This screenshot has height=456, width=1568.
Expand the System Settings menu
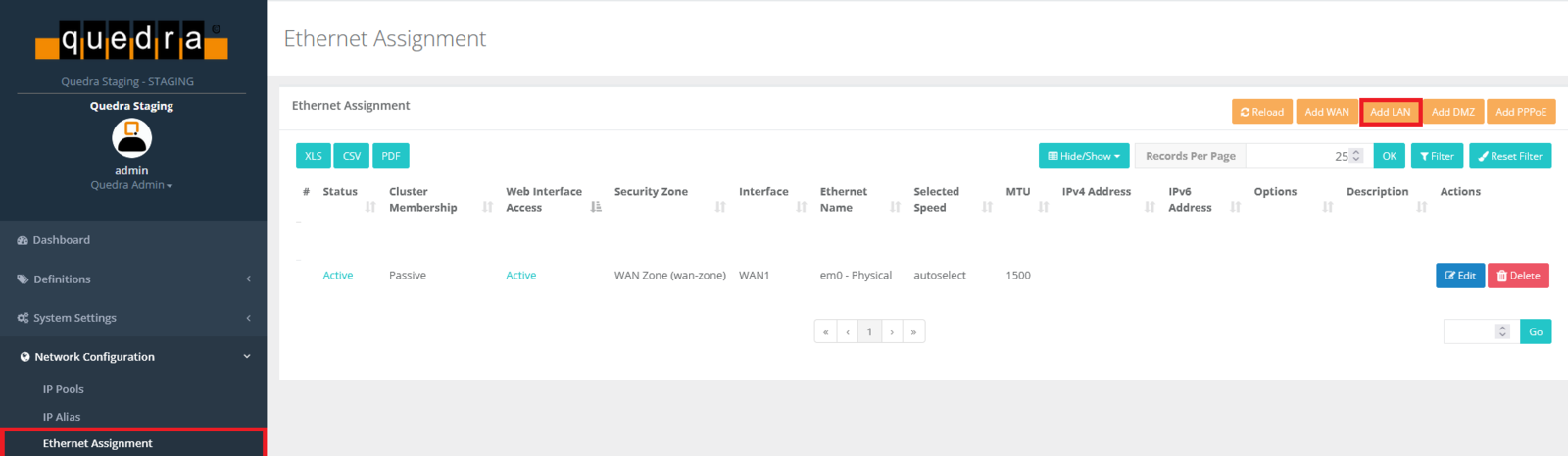point(132,318)
